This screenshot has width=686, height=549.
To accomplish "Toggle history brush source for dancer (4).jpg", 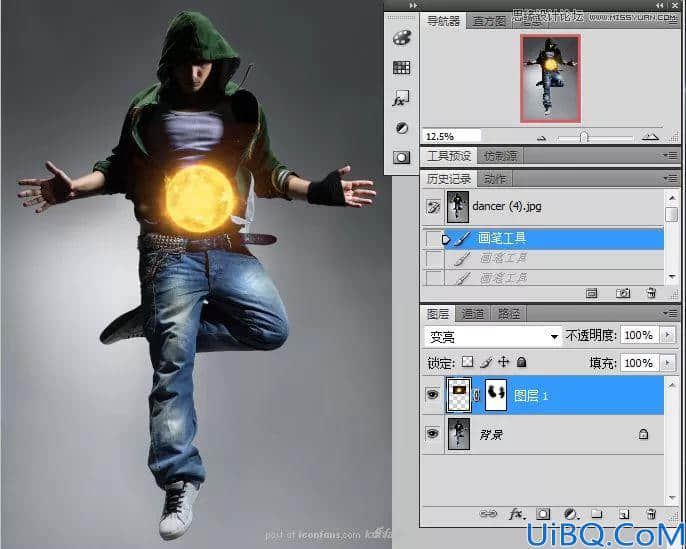I will click(433, 206).
